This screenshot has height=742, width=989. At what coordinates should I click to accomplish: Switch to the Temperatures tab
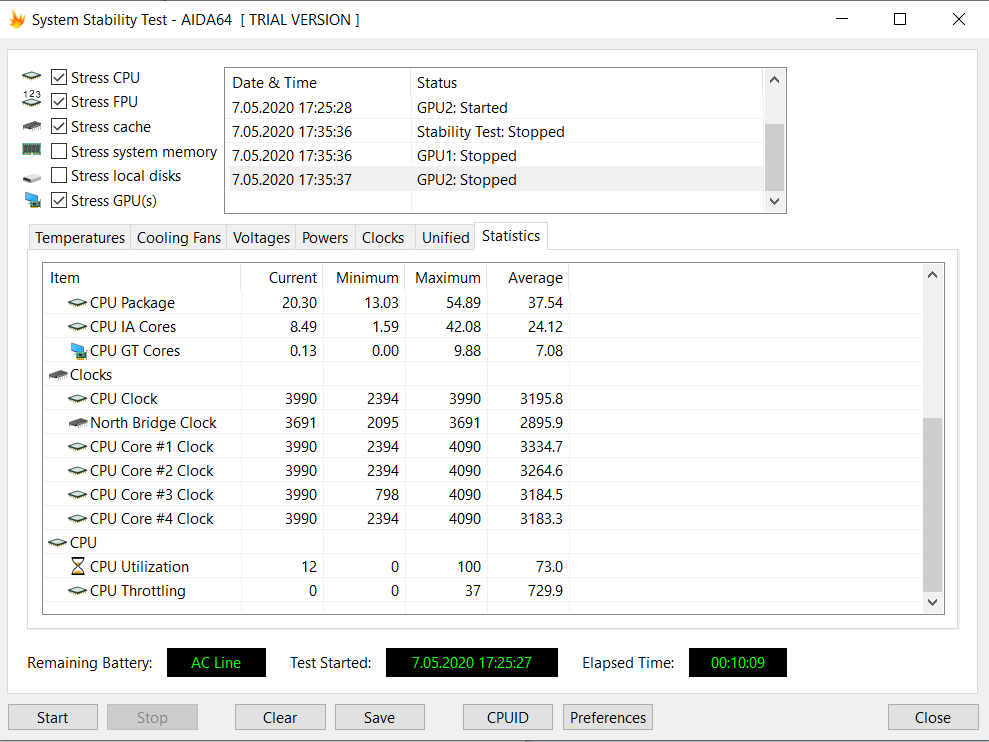pyautogui.click(x=80, y=238)
